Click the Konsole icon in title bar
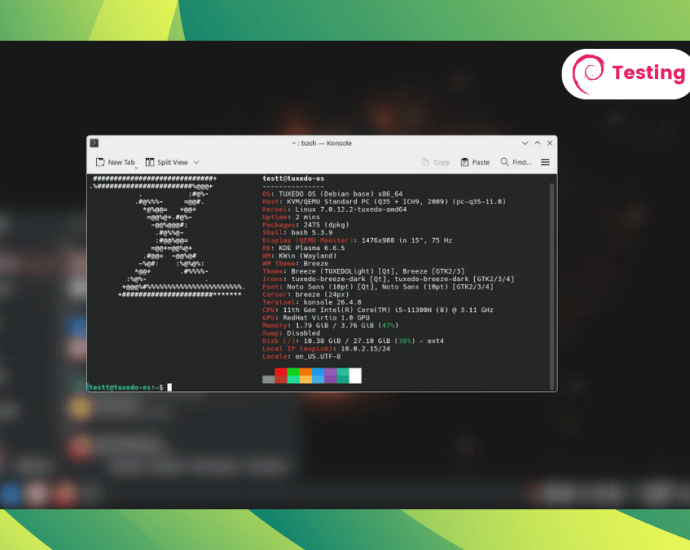The width and height of the screenshot is (690, 550). (94, 143)
